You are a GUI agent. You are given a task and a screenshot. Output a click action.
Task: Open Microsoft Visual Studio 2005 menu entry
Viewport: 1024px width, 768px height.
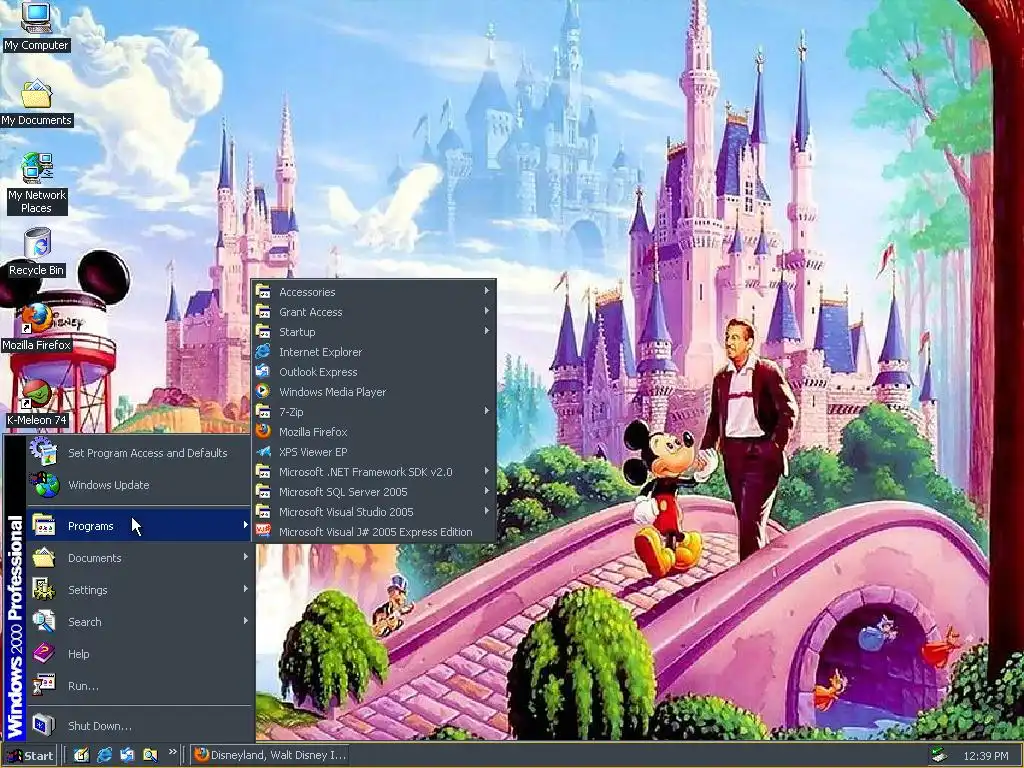(x=374, y=512)
